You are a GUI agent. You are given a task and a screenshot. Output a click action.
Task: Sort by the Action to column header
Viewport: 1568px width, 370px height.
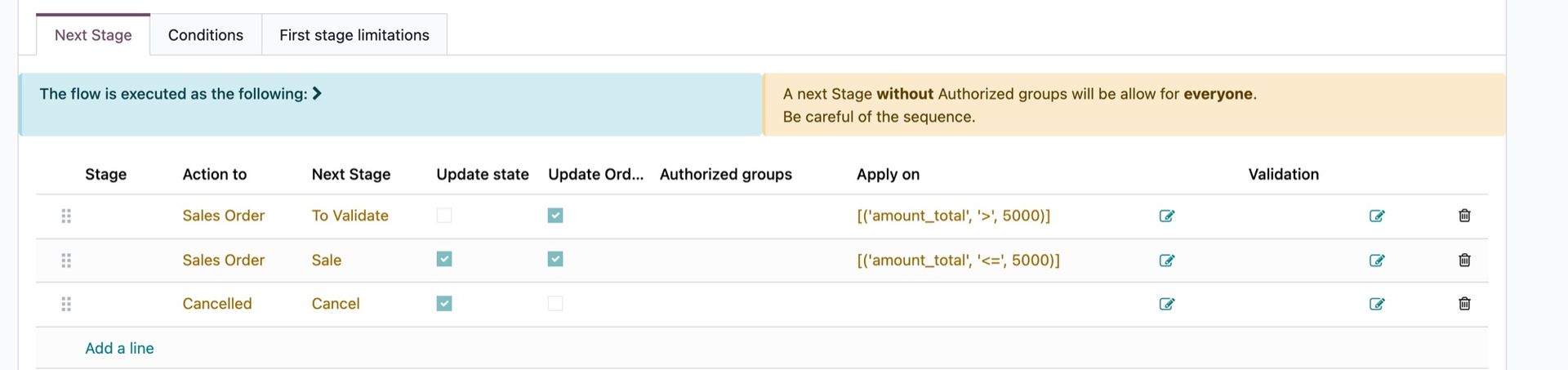coord(214,174)
